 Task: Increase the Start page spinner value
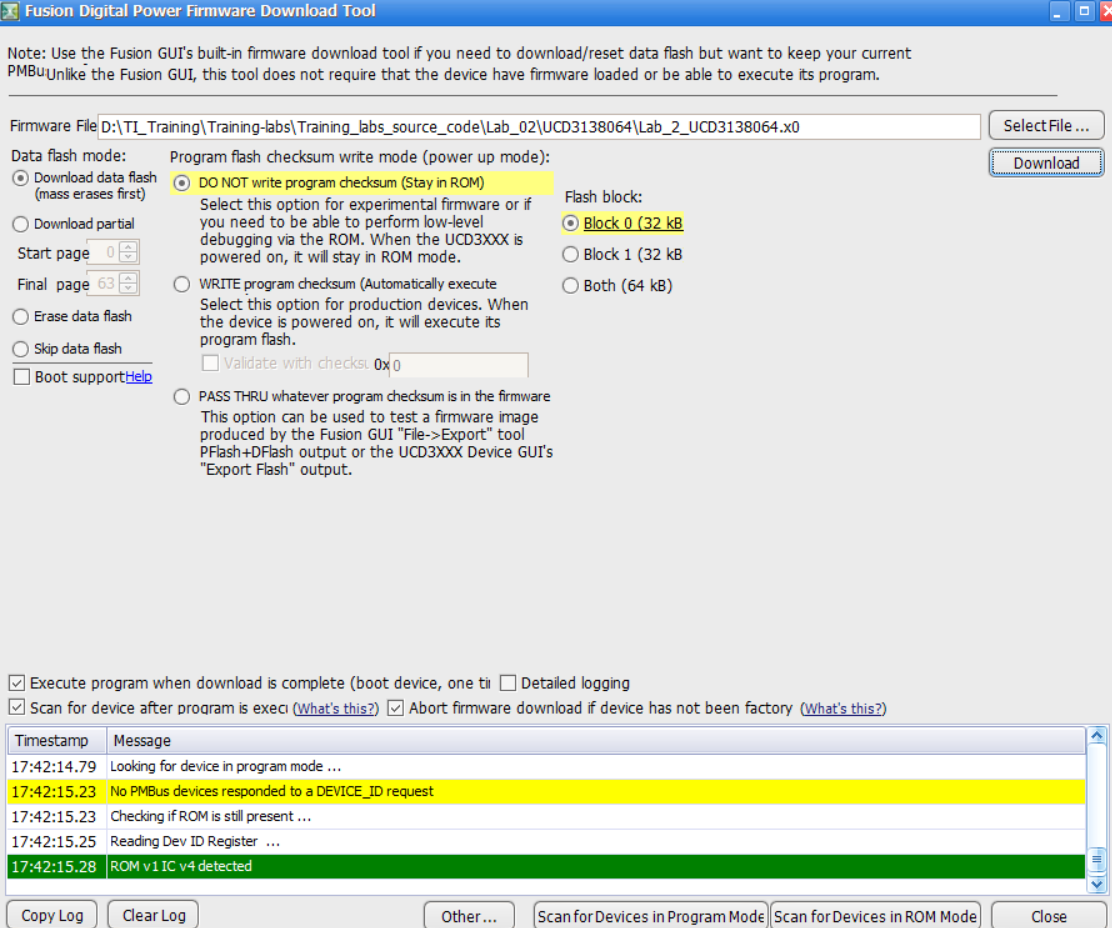click(128, 246)
